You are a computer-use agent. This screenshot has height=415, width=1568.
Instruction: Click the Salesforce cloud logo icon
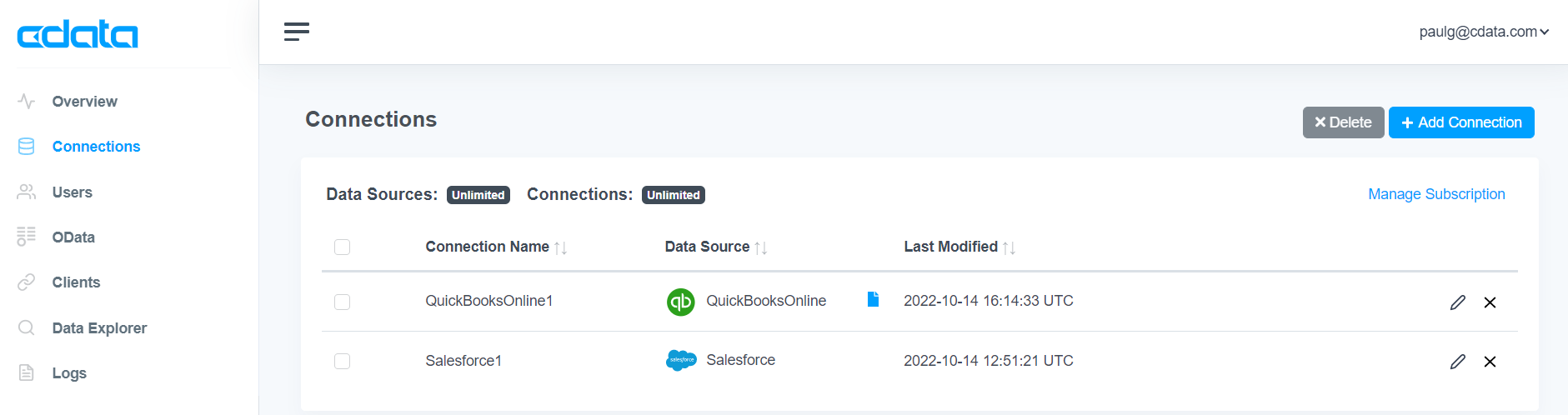point(681,360)
